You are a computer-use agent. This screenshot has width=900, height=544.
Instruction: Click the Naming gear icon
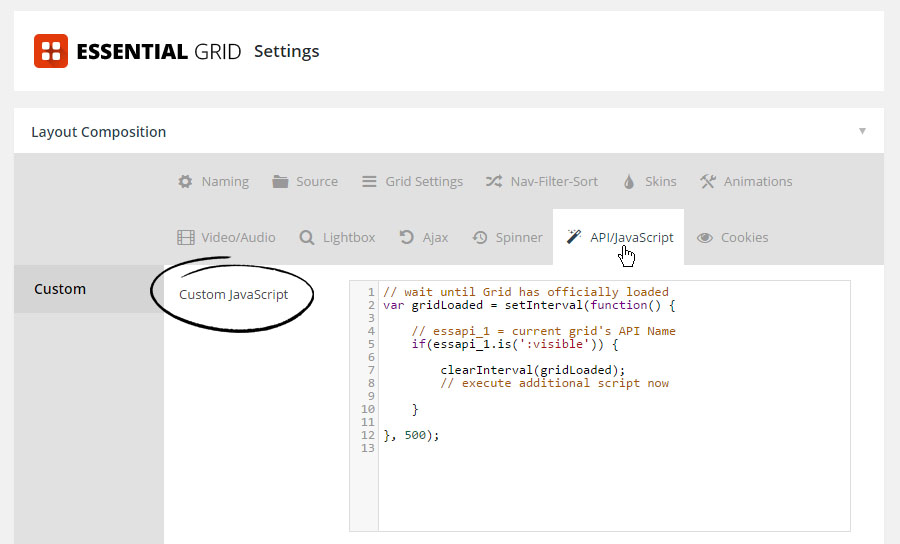tap(185, 182)
